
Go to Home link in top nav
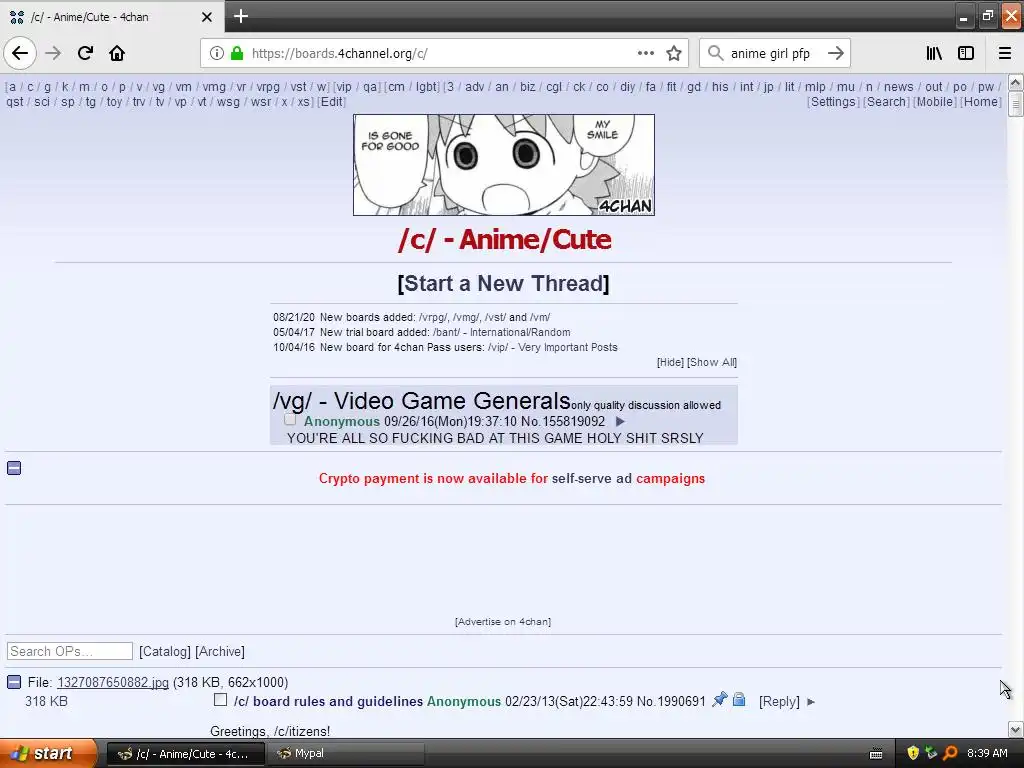pos(981,102)
